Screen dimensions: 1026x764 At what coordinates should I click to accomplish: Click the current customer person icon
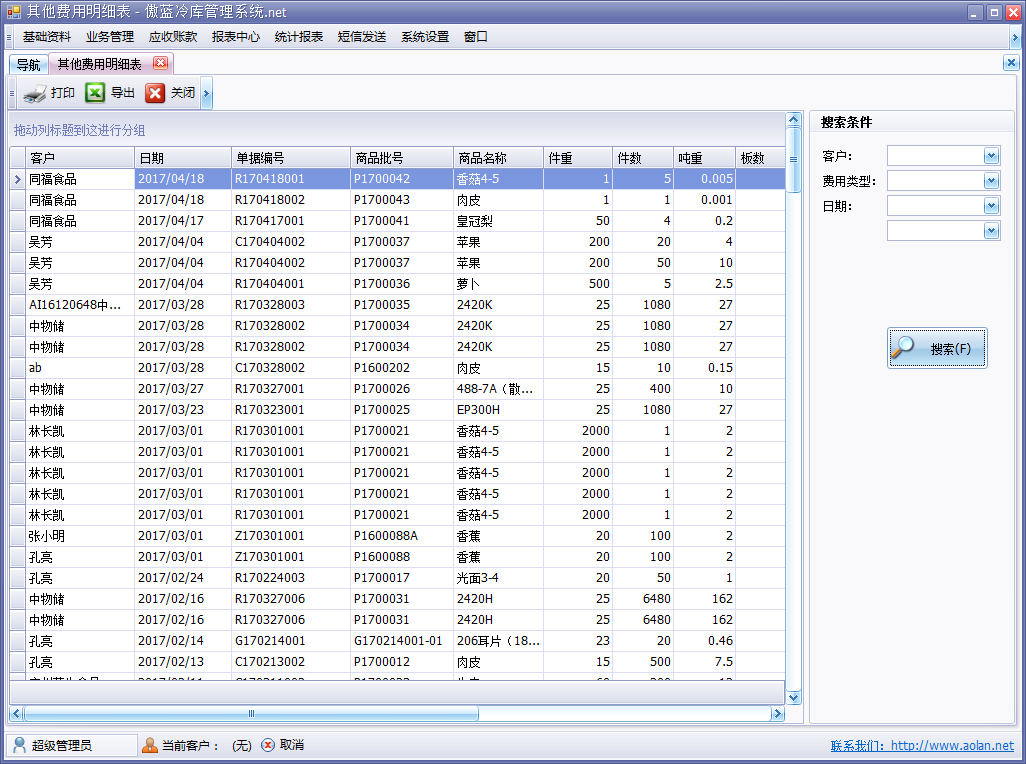pos(150,745)
